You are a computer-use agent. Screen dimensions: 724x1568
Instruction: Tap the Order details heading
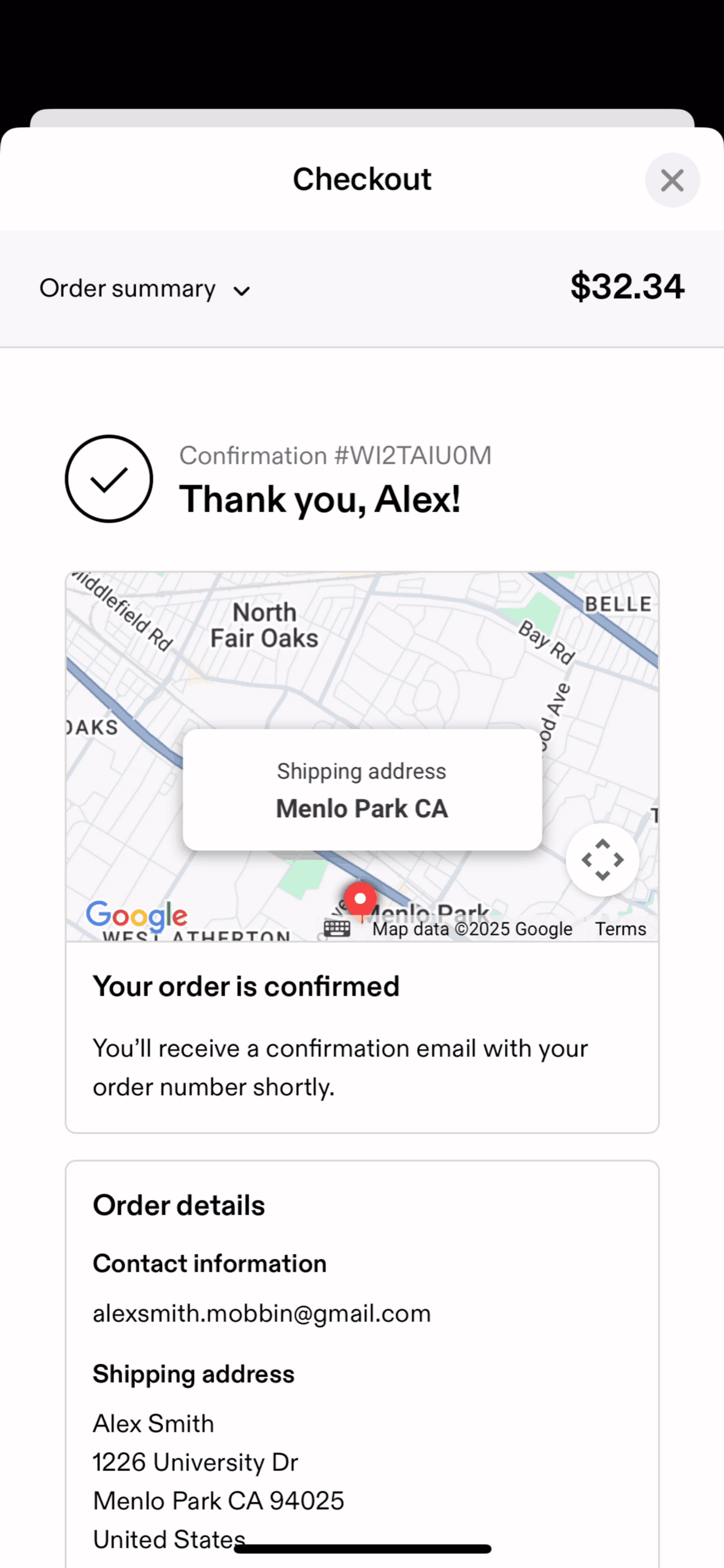pyautogui.click(x=179, y=1205)
